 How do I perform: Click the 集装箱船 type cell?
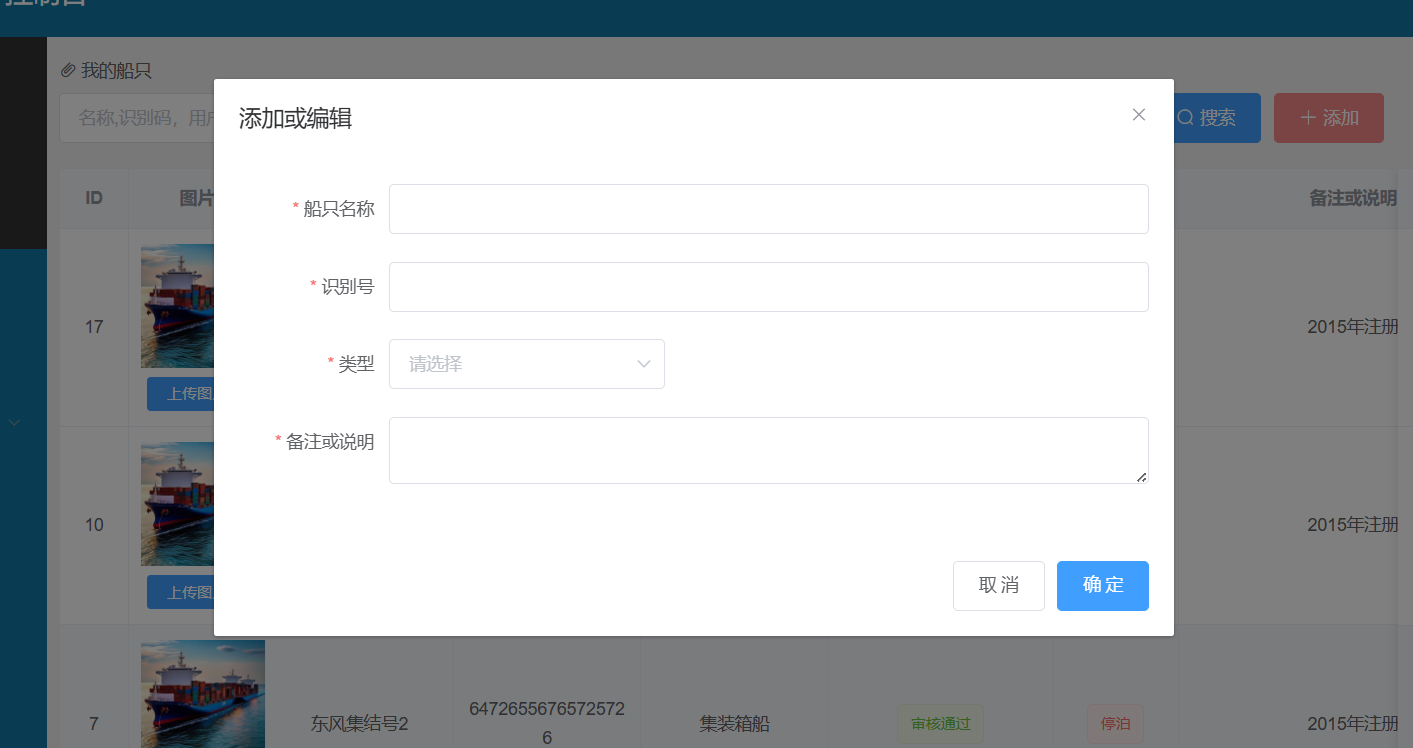pos(734,724)
